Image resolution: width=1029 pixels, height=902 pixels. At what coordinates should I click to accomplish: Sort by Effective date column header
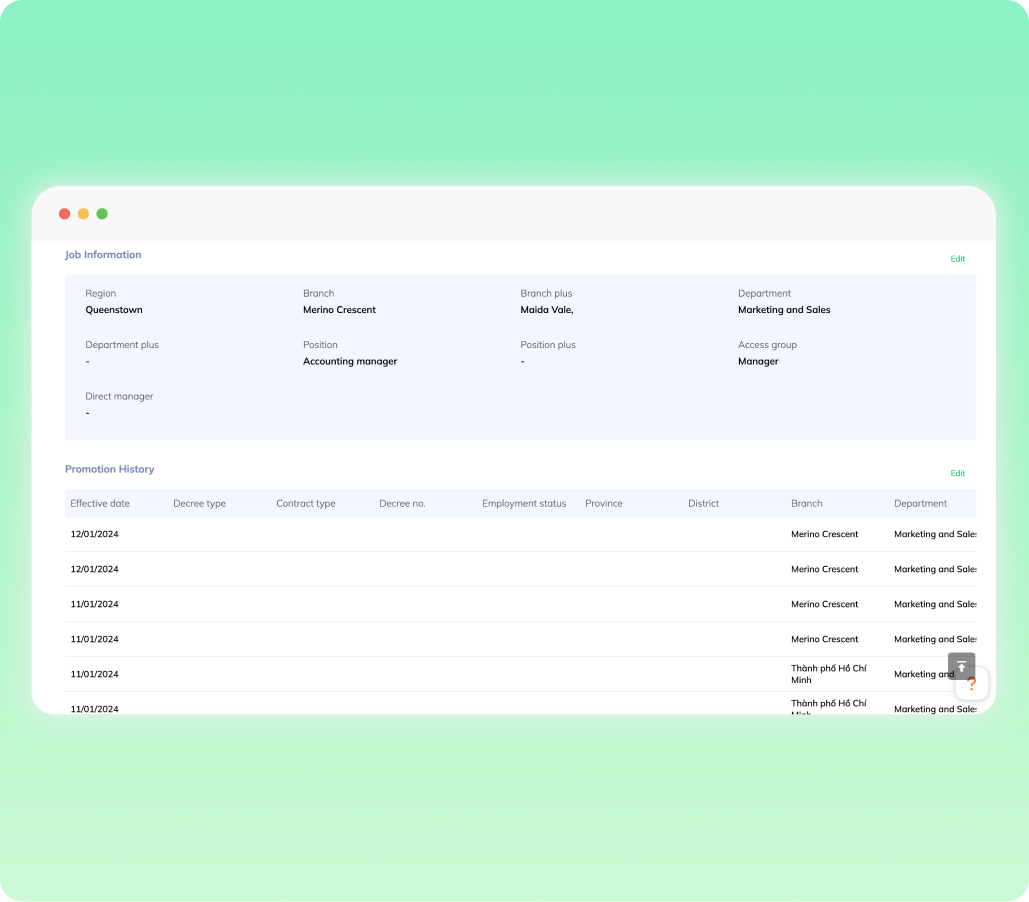(x=100, y=504)
